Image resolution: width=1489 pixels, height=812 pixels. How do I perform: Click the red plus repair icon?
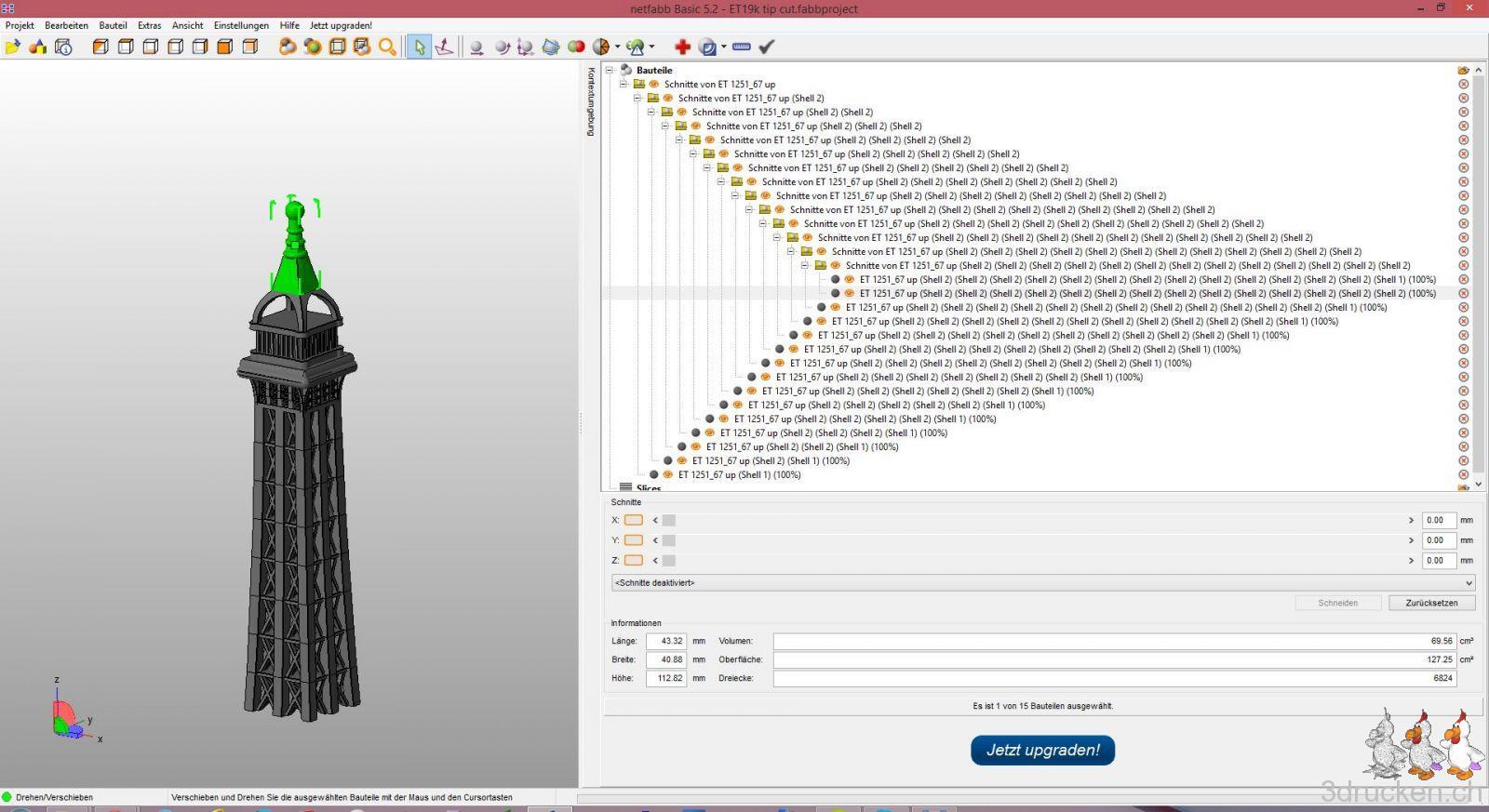click(x=682, y=47)
